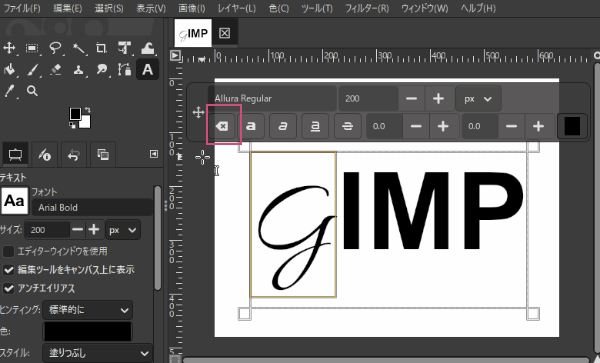Toggle strikethrough in on-canvas text editor
The height and width of the screenshot is (363, 600).
tap(347, 126)
